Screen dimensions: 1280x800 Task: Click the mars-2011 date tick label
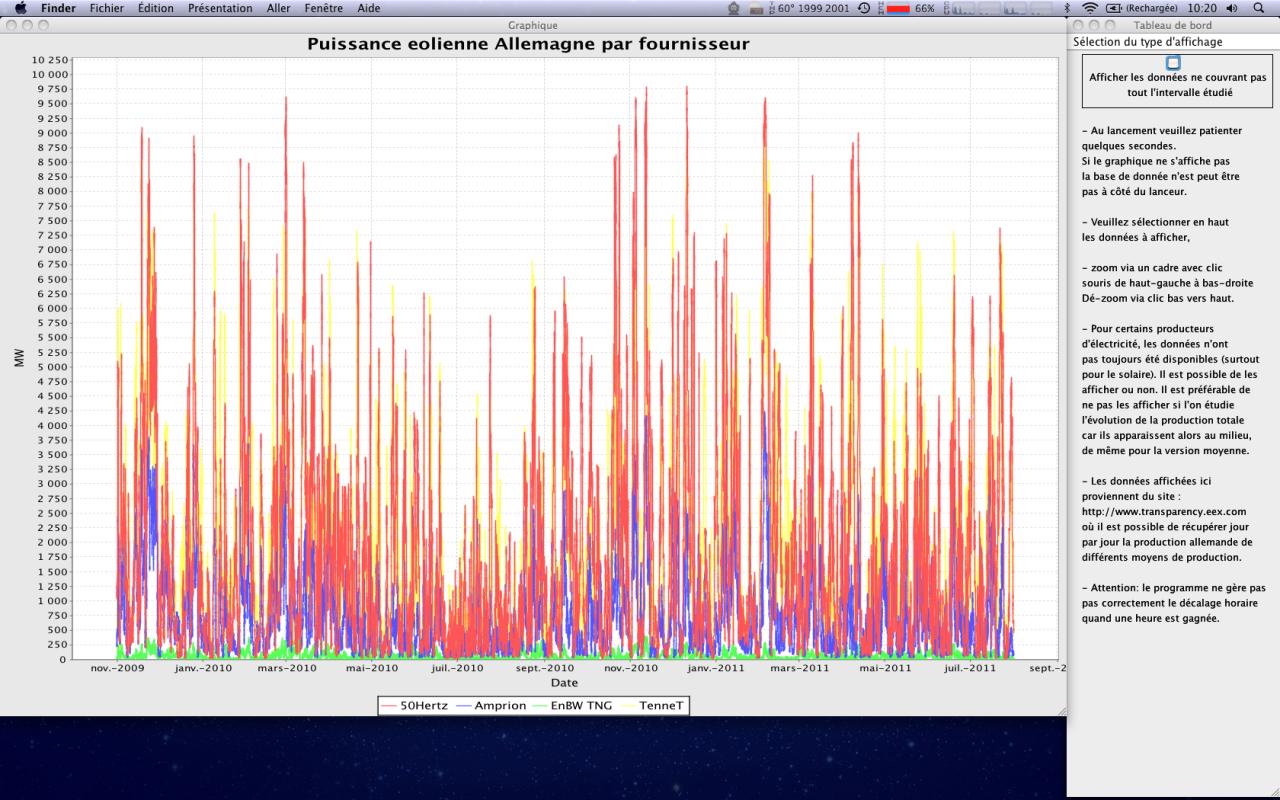[x=800, y=668]
